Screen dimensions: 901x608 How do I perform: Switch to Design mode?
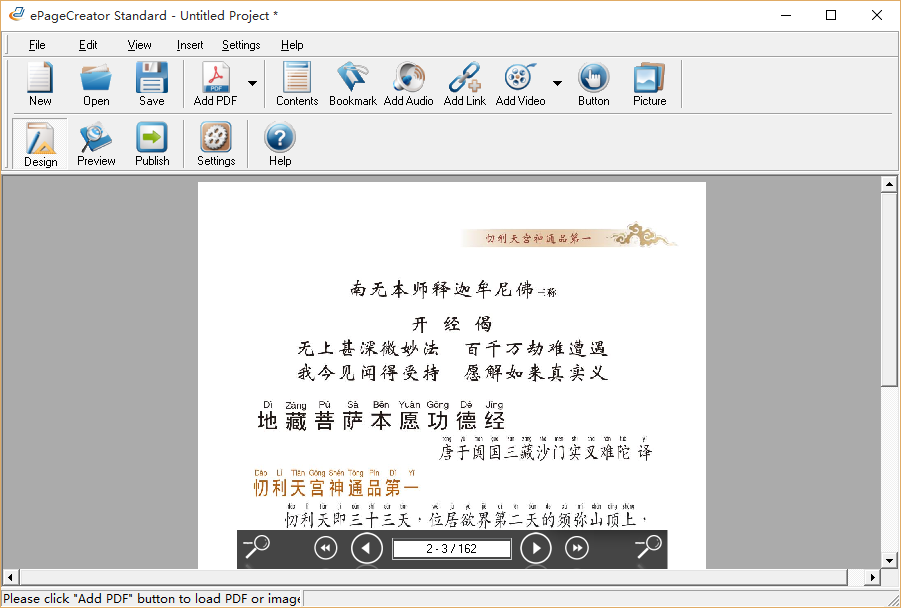tap(40, 144)
